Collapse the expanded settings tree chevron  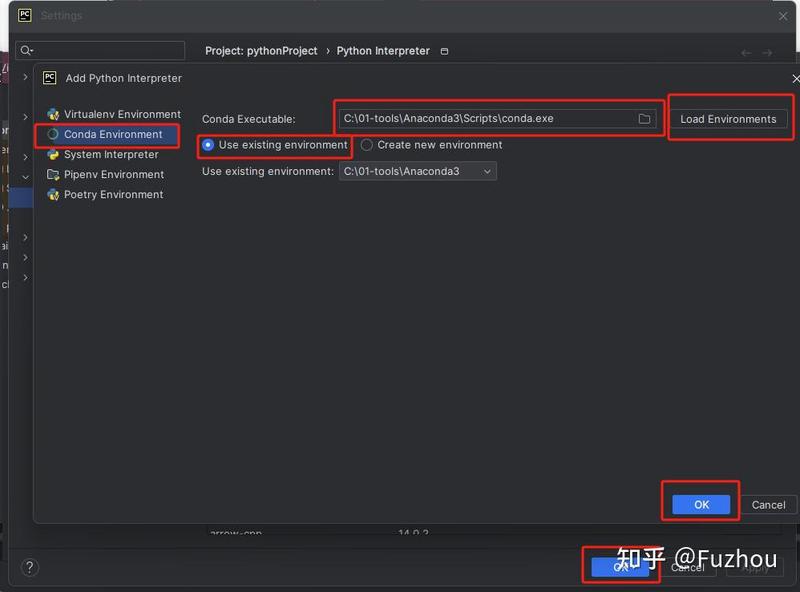[25, 177]
